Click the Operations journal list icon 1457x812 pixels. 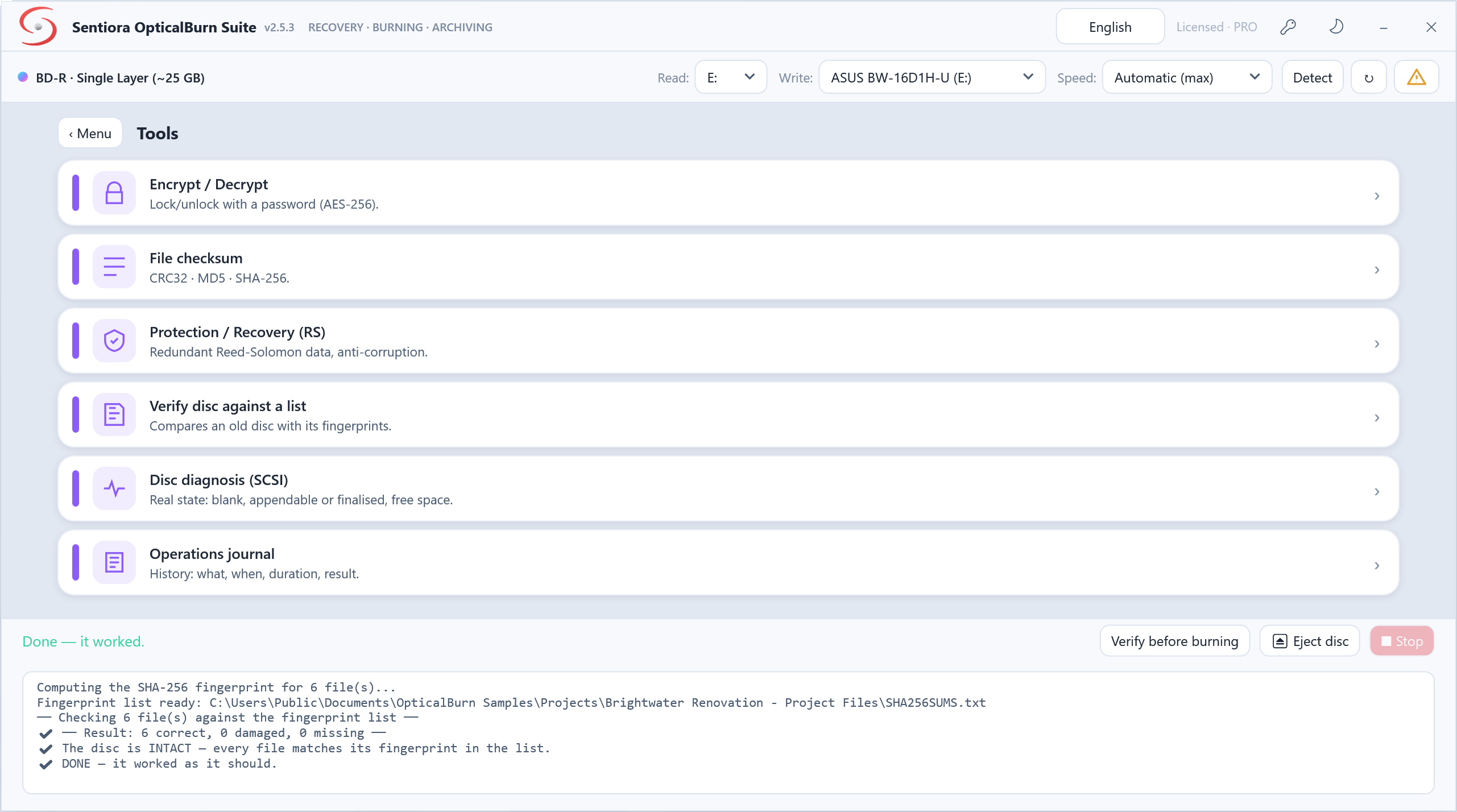(114, 563)
